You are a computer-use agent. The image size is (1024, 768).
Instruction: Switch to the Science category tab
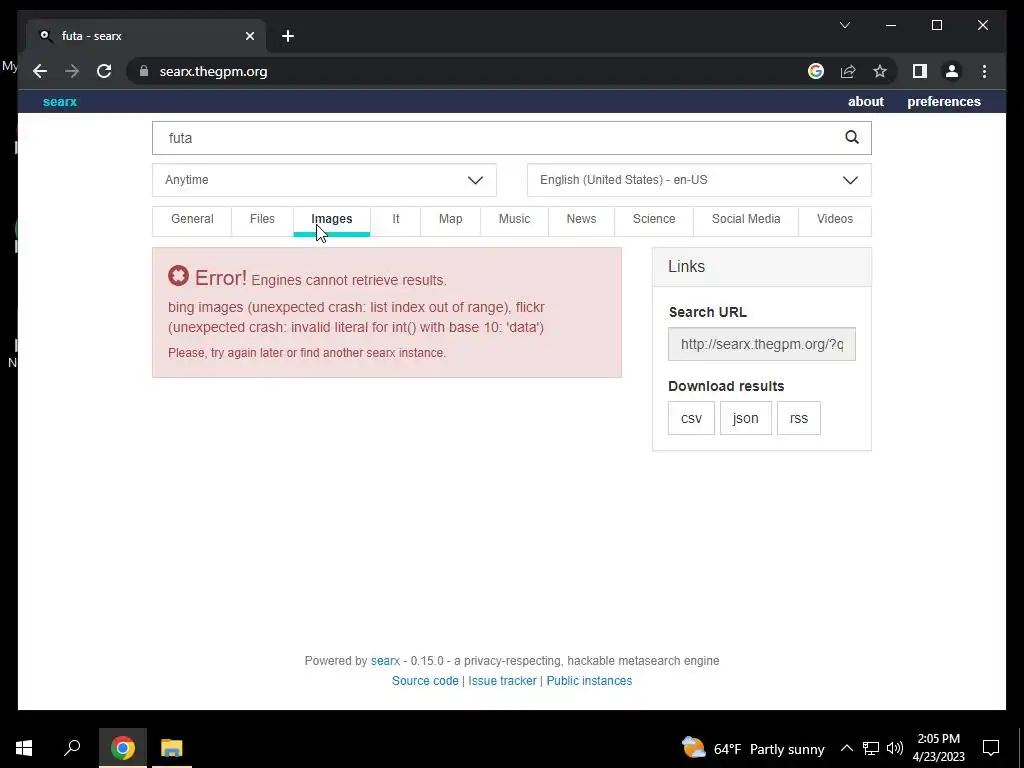pos(654,219)
